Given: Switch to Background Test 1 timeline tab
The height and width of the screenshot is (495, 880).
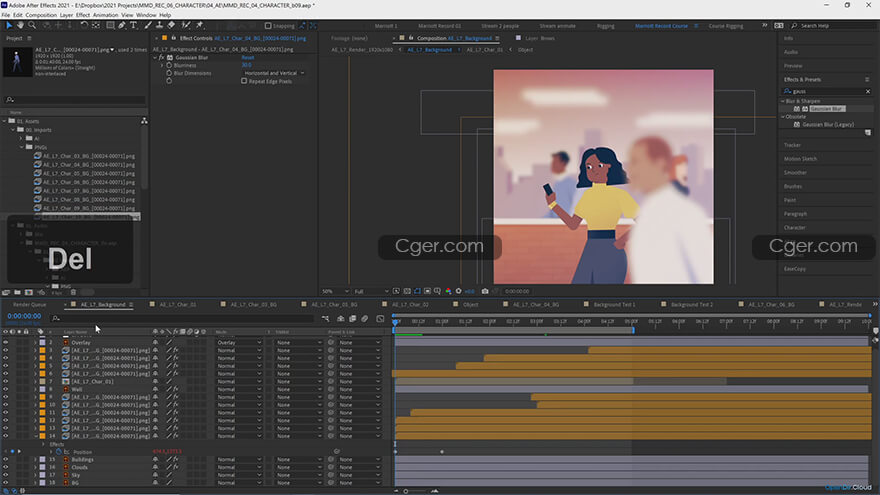Looking at the screenshot, I should pos(615,305).
